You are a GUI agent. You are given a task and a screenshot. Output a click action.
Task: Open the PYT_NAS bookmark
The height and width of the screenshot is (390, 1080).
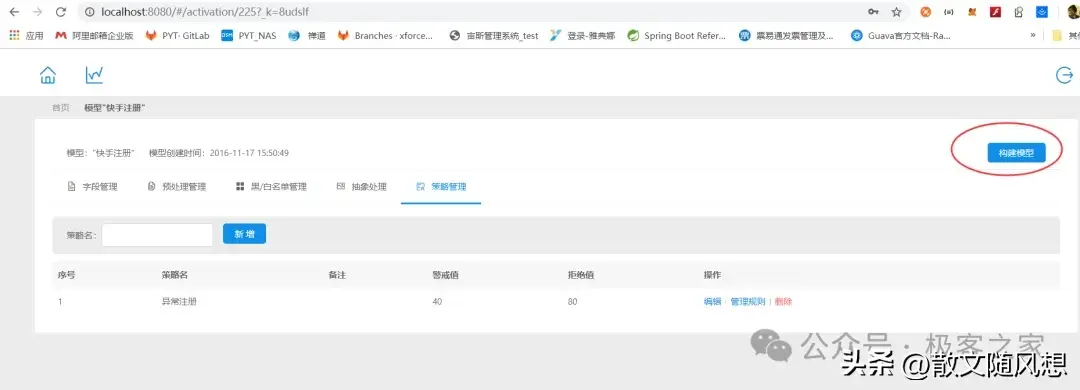point(249,36)
